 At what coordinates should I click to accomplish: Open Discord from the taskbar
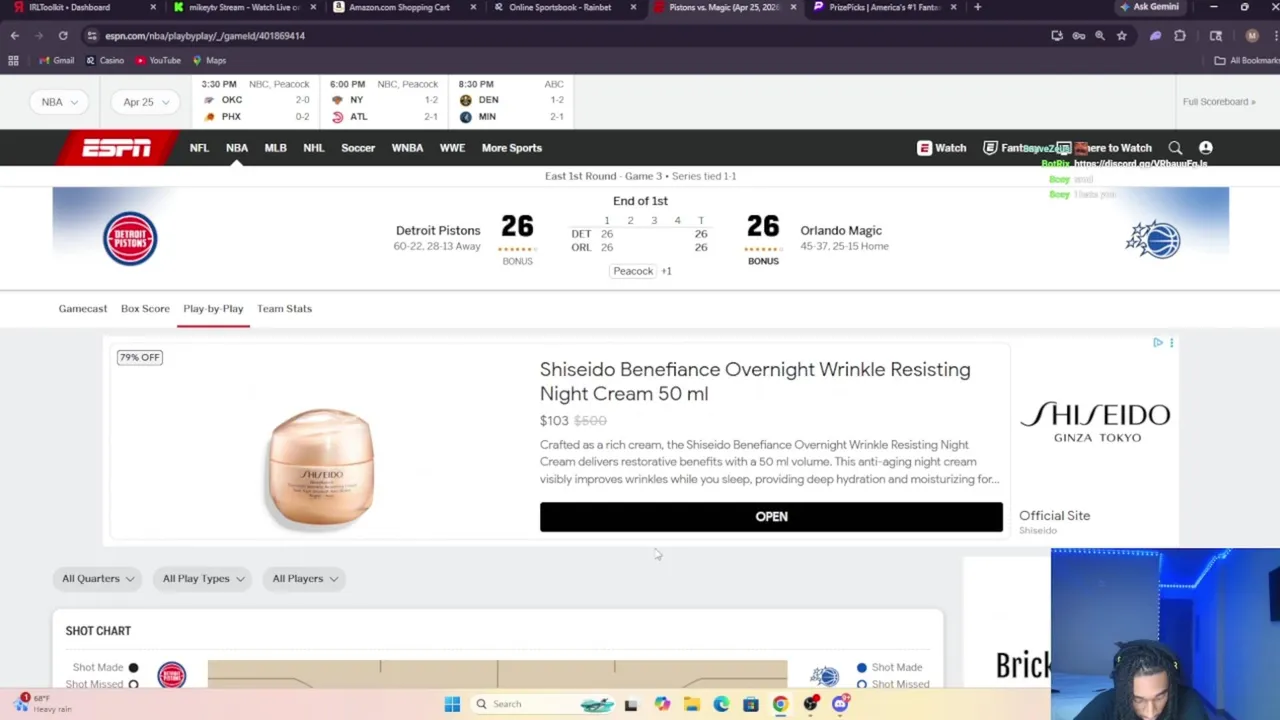(x=840, y=704)
